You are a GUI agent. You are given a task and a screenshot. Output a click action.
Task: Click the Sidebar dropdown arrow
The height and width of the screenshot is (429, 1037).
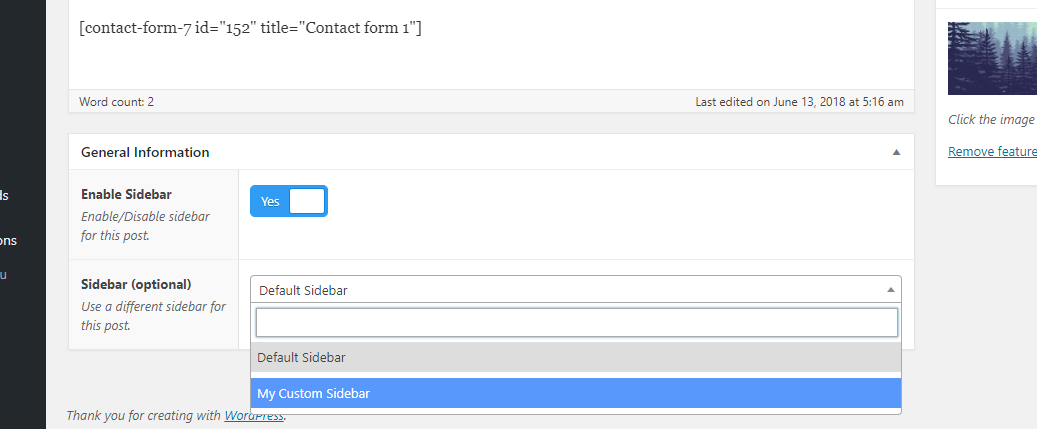[890, 290]
